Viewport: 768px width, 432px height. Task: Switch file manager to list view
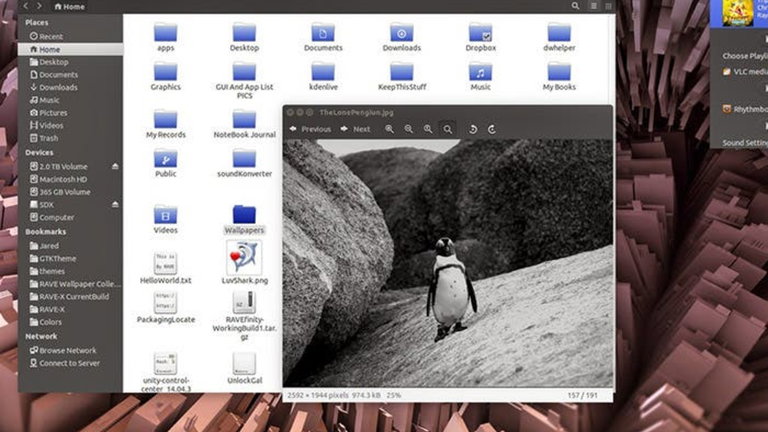click(x=594, y=6)
